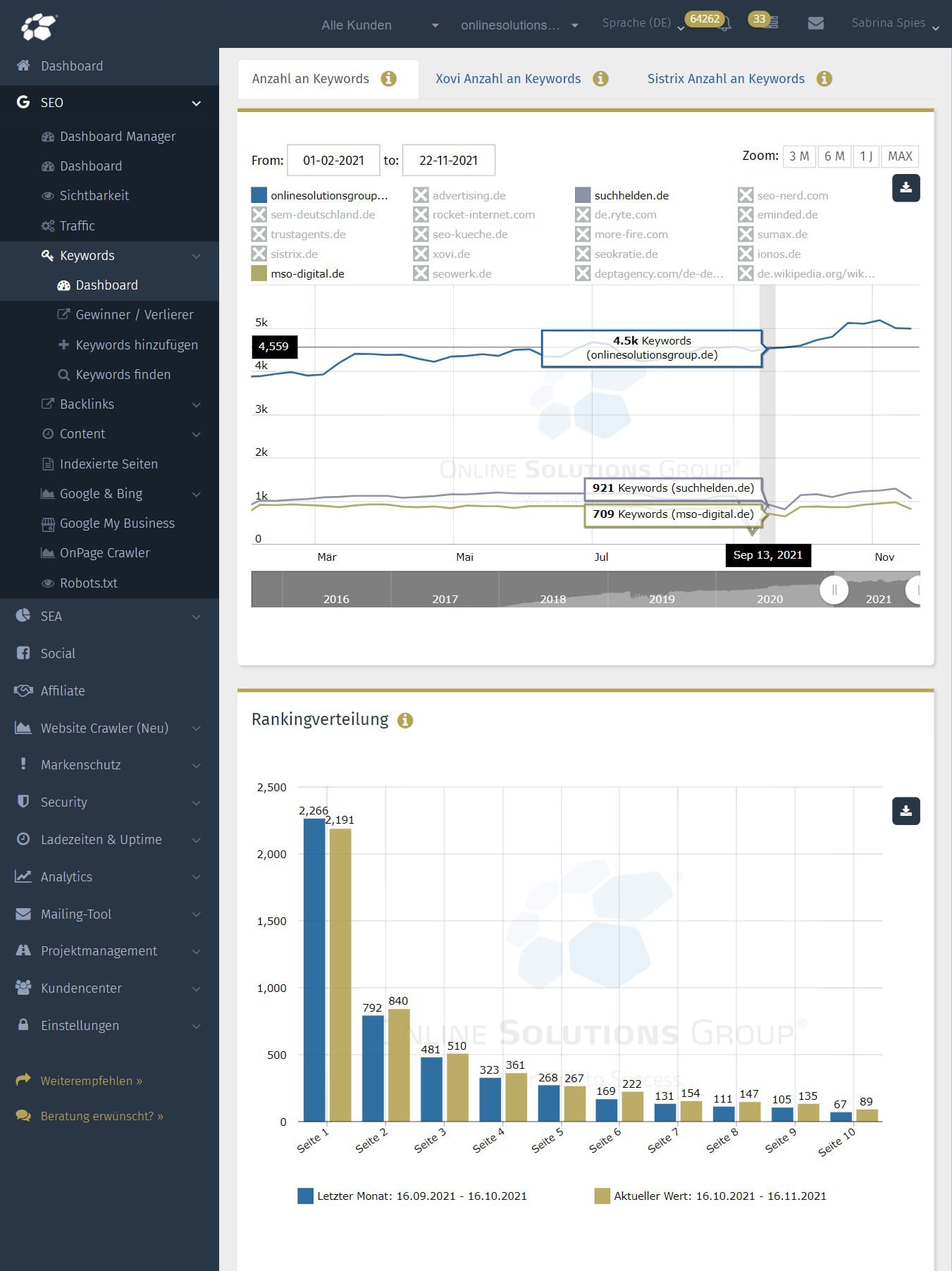The height and width of the screenshot is (1271, 952).
Task: Click the plus icon beside Keywords hinzufügen
Action: [63, 345]
